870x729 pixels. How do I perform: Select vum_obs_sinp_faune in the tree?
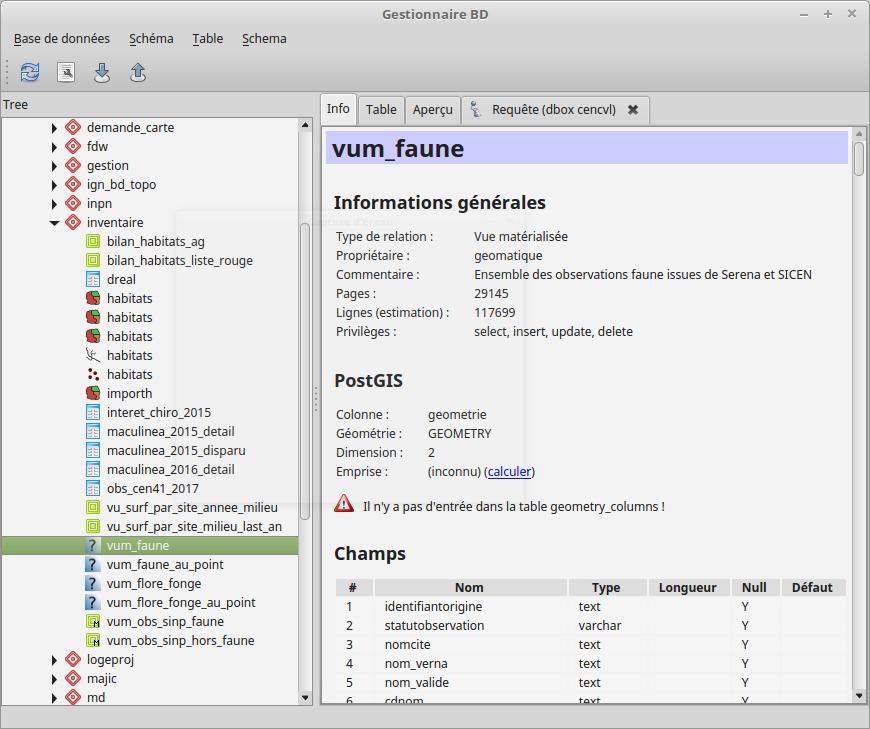pos(165,621)
